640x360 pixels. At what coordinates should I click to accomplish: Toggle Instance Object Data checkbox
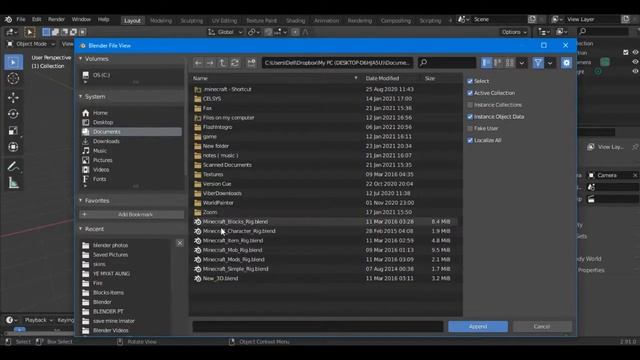coord(470,117)
